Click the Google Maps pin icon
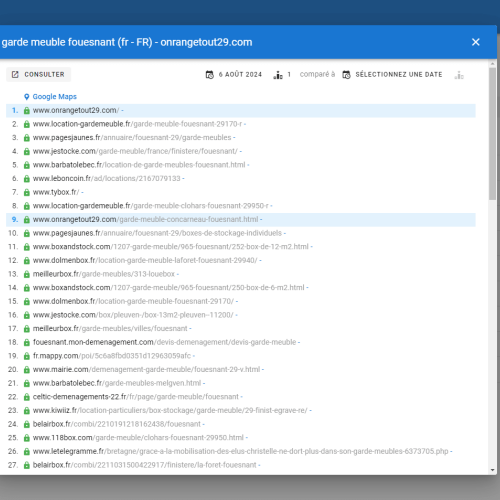Screen dimensions: 500x500 coord(27,97)
